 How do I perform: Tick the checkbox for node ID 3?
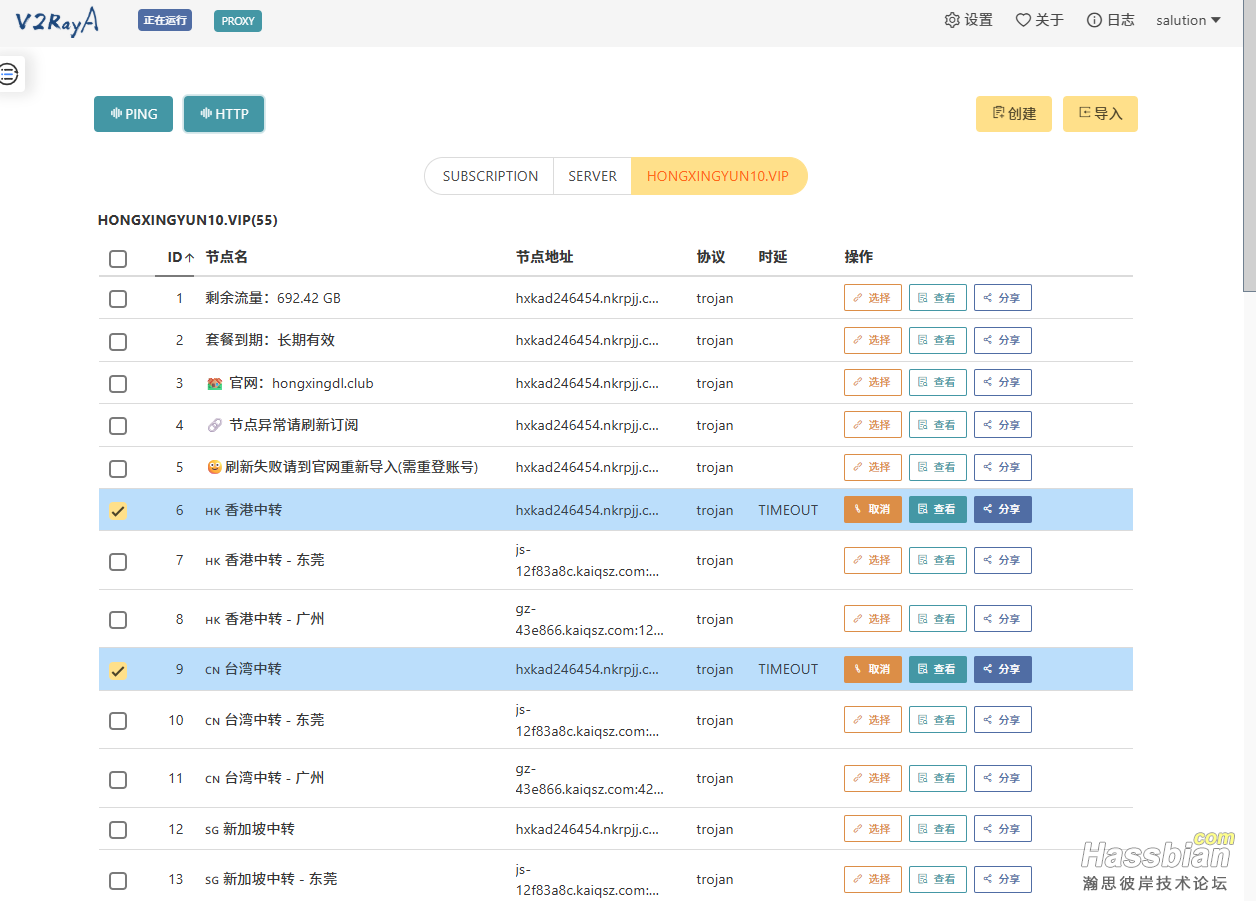(118, 384)
